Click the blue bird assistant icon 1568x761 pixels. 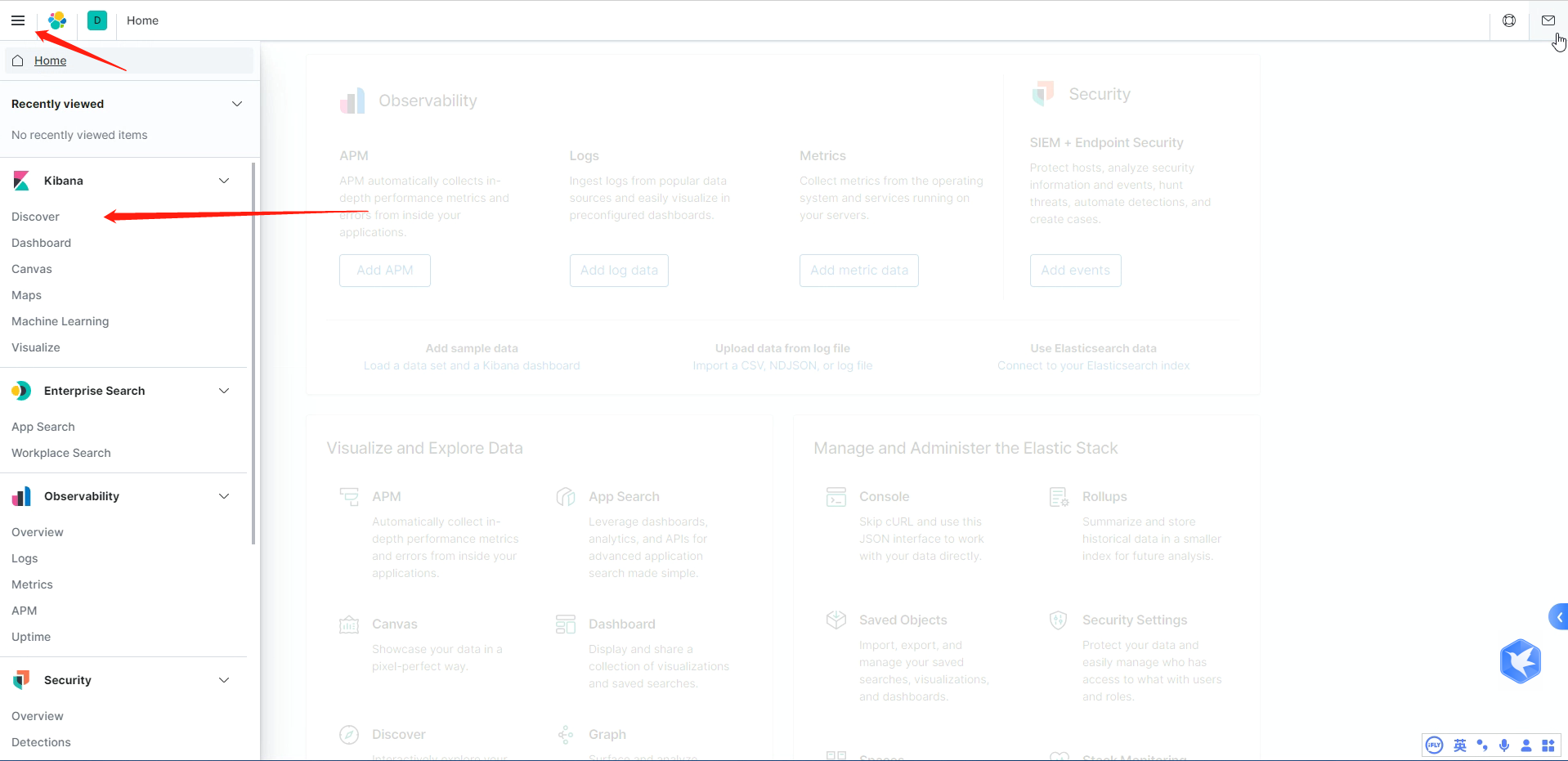tap(1521, 661)
